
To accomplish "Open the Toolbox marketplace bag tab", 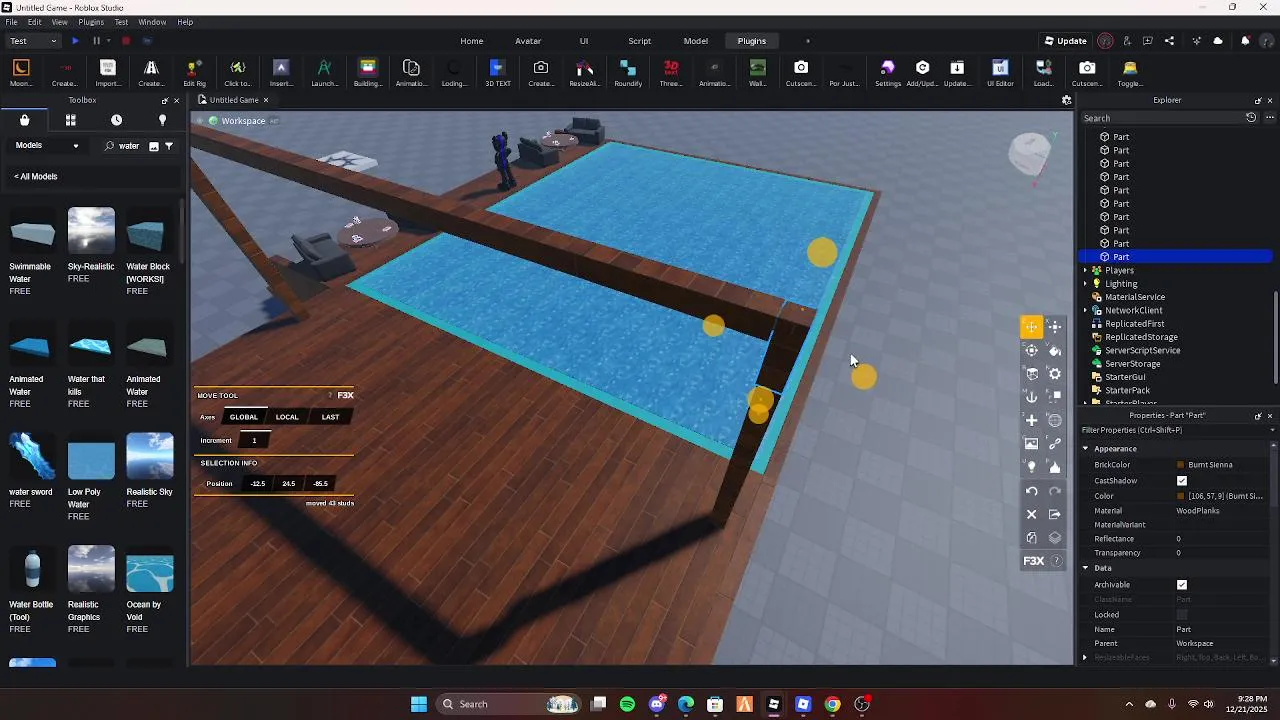I will click(x=25, y=120).
